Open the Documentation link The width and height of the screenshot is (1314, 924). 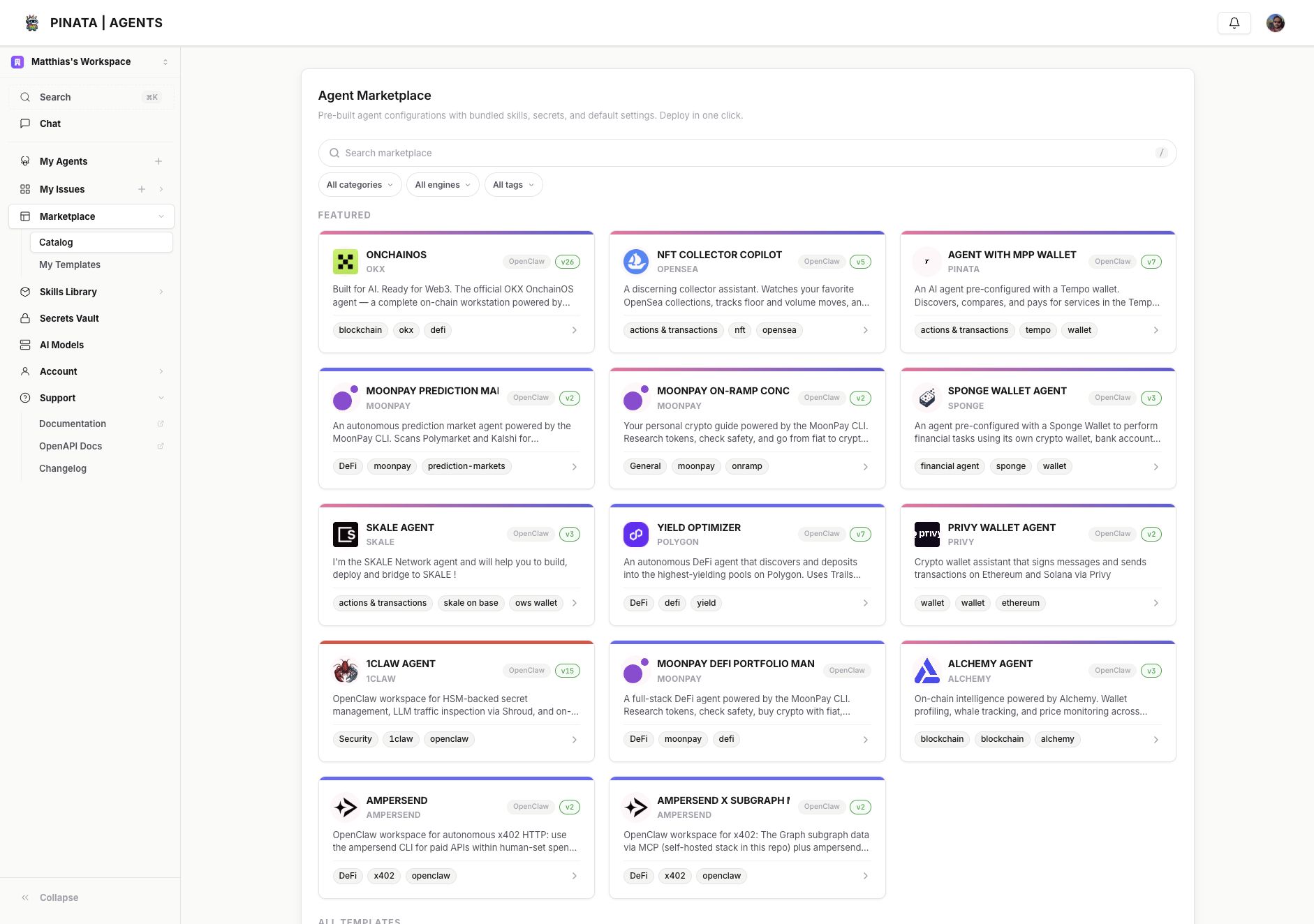[73, 424]
